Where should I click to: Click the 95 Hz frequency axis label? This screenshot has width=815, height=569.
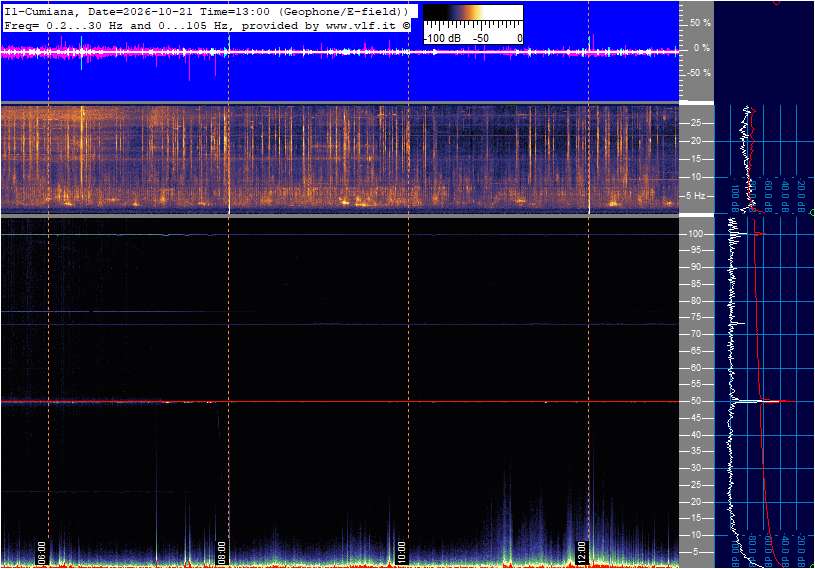coord(695,250)
